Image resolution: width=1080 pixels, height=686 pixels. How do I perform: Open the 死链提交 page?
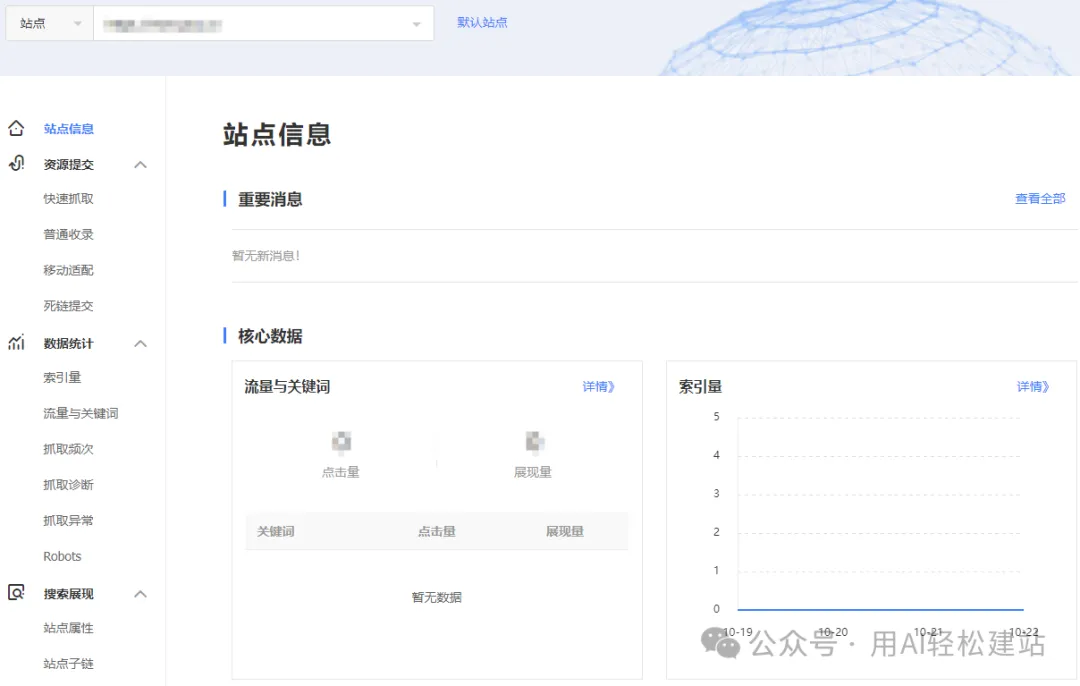pos(68,305)
